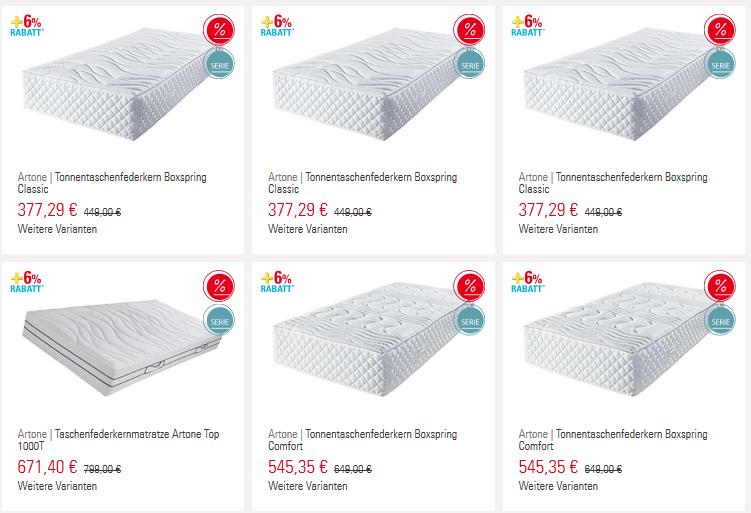Click the +6% Rabatt icon on middle Classic mattress
This screenshot has width=751, height=513.
(x=277, y=26)
